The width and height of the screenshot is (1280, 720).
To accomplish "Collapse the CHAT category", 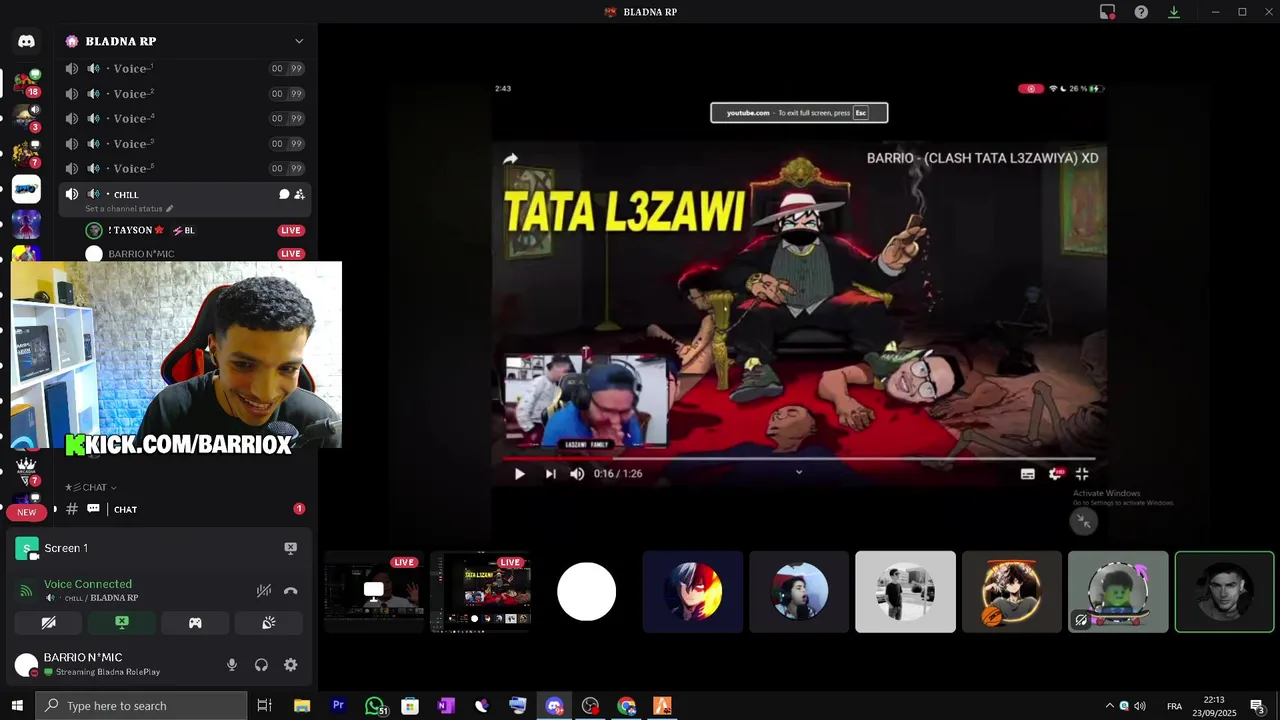I will pyautogui.click(x=92, y=488).
